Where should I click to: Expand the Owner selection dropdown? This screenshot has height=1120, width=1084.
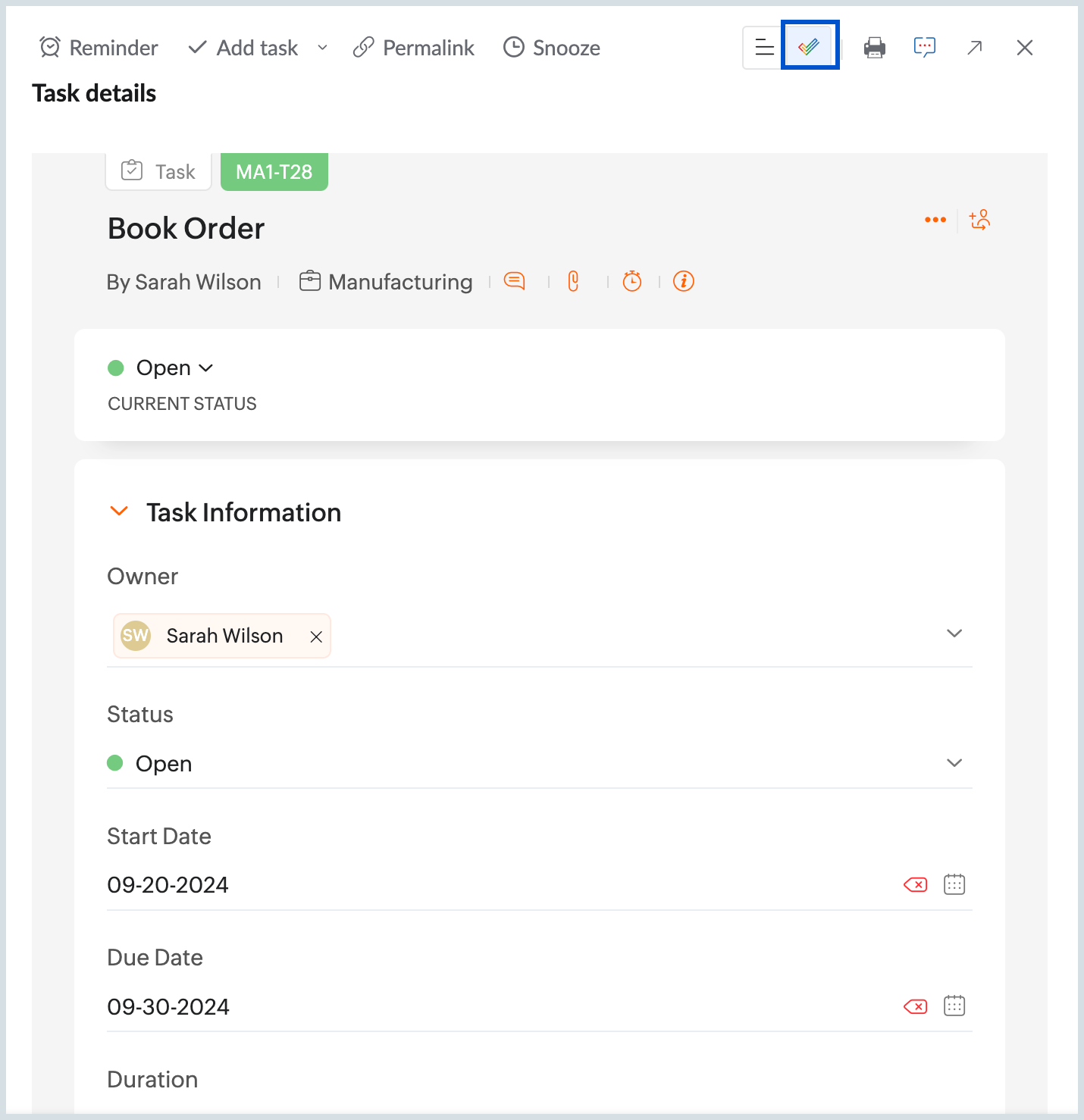pos(954,634)
